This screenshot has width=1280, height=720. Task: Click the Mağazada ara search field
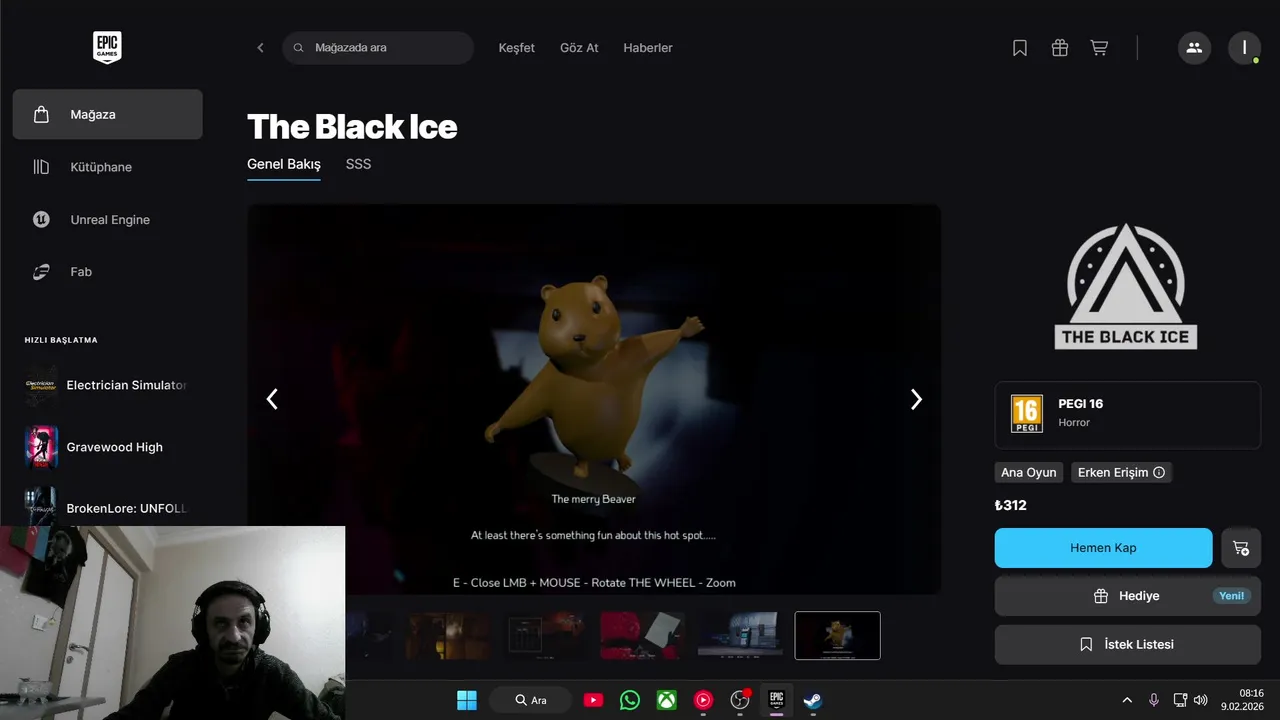(378, 48)
